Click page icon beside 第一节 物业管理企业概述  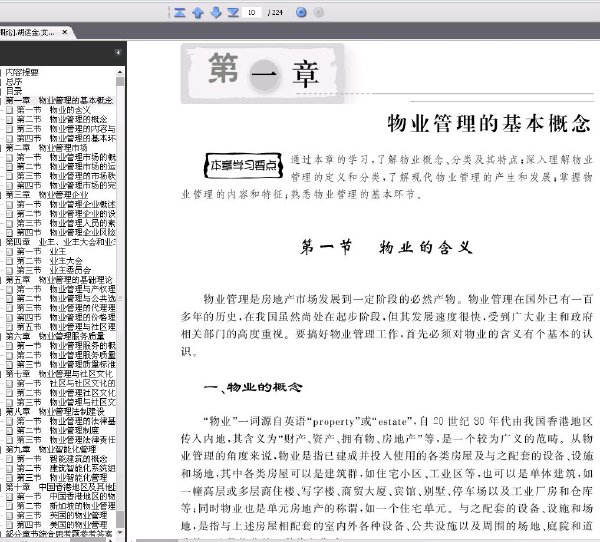tap(10, 204)
